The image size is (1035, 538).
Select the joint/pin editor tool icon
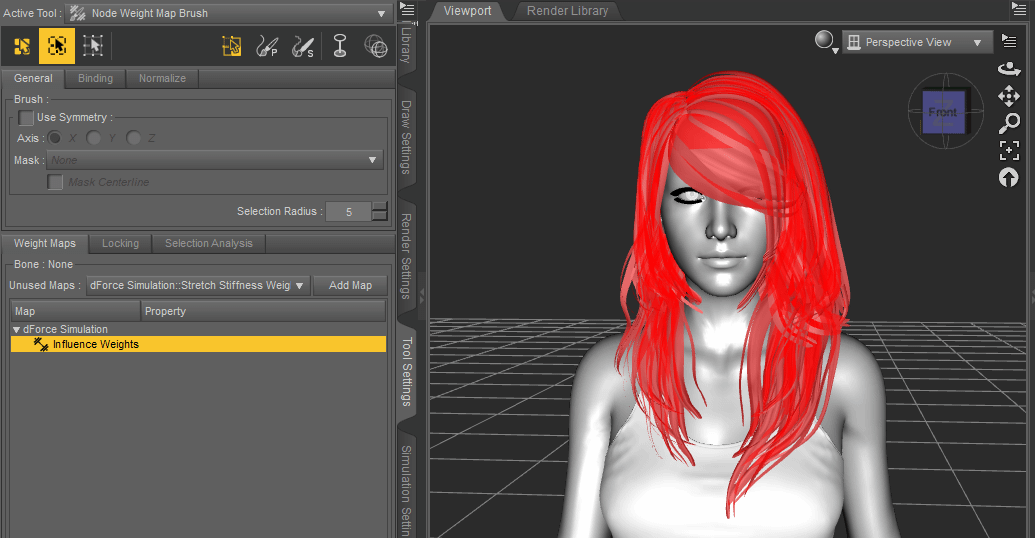(x=340, y=46)
